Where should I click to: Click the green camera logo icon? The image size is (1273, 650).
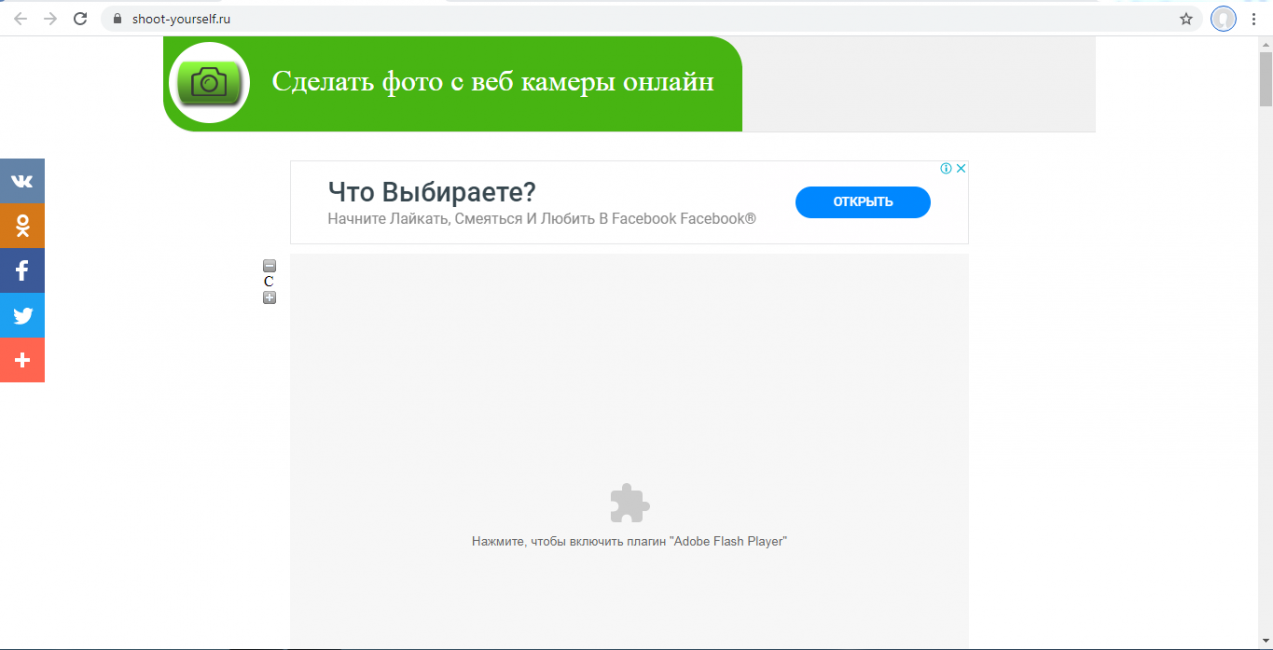209,83
